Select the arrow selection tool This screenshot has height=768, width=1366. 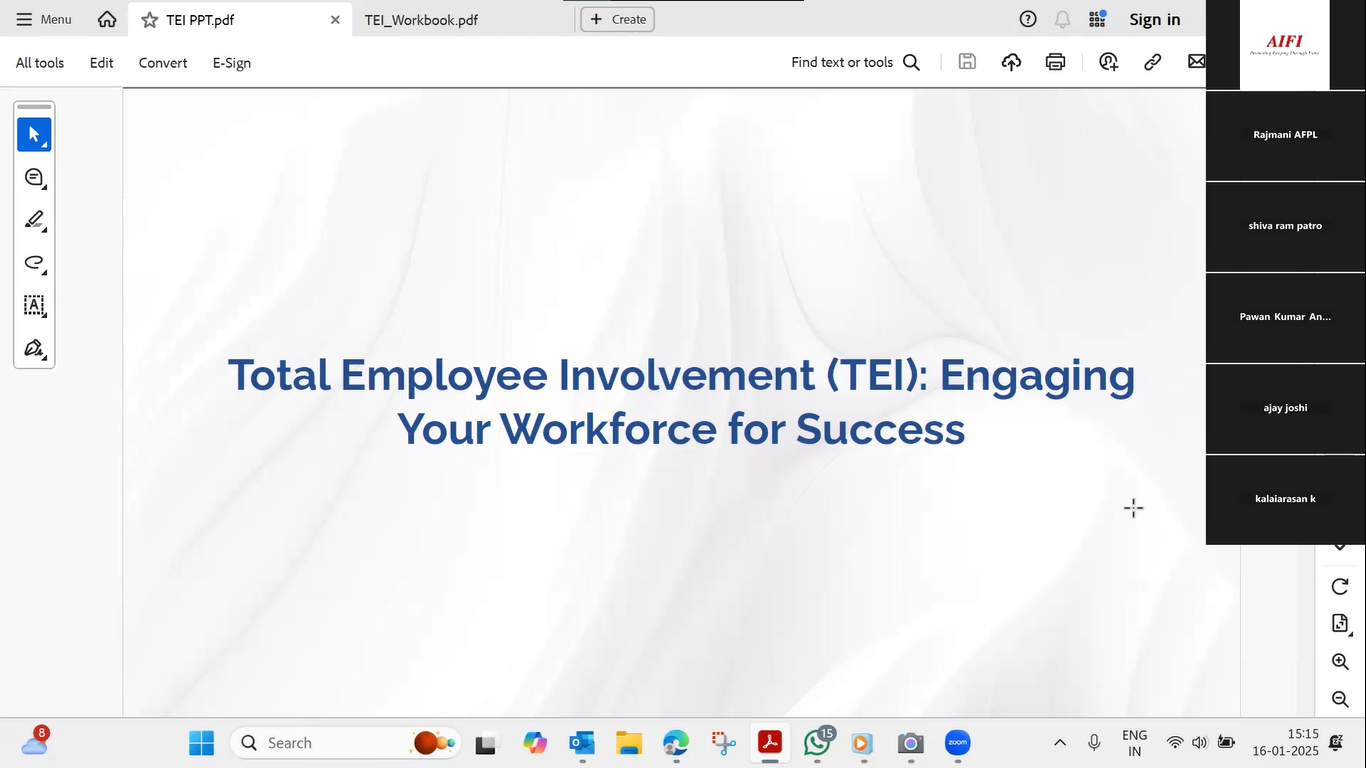point(34,134)
